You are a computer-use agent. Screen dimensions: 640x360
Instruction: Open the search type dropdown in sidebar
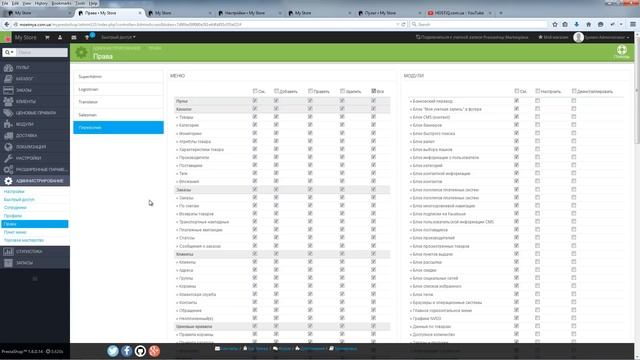pyautogui.click(x=9, y=52)
